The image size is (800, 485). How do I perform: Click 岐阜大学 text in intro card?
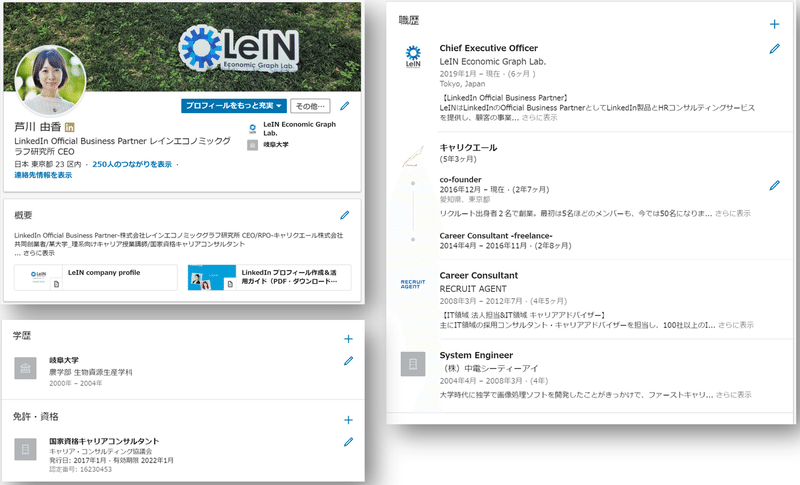tap(276, 145)
